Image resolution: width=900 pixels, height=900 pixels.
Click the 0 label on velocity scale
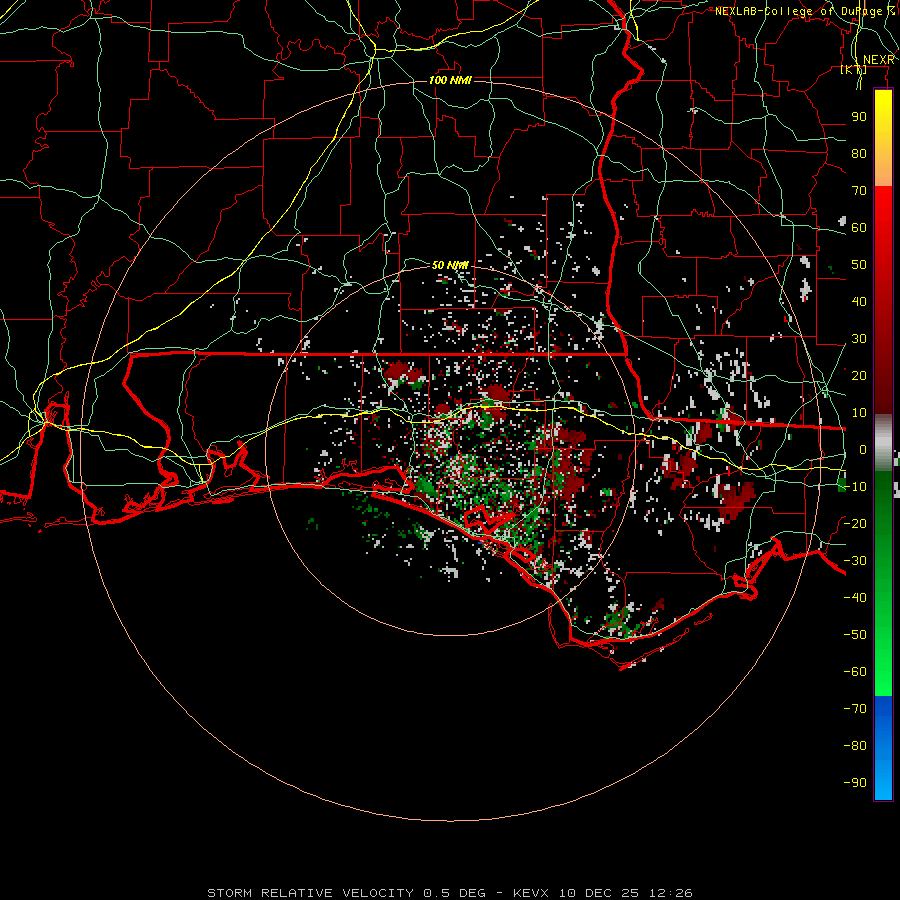[x=863, y=449]
